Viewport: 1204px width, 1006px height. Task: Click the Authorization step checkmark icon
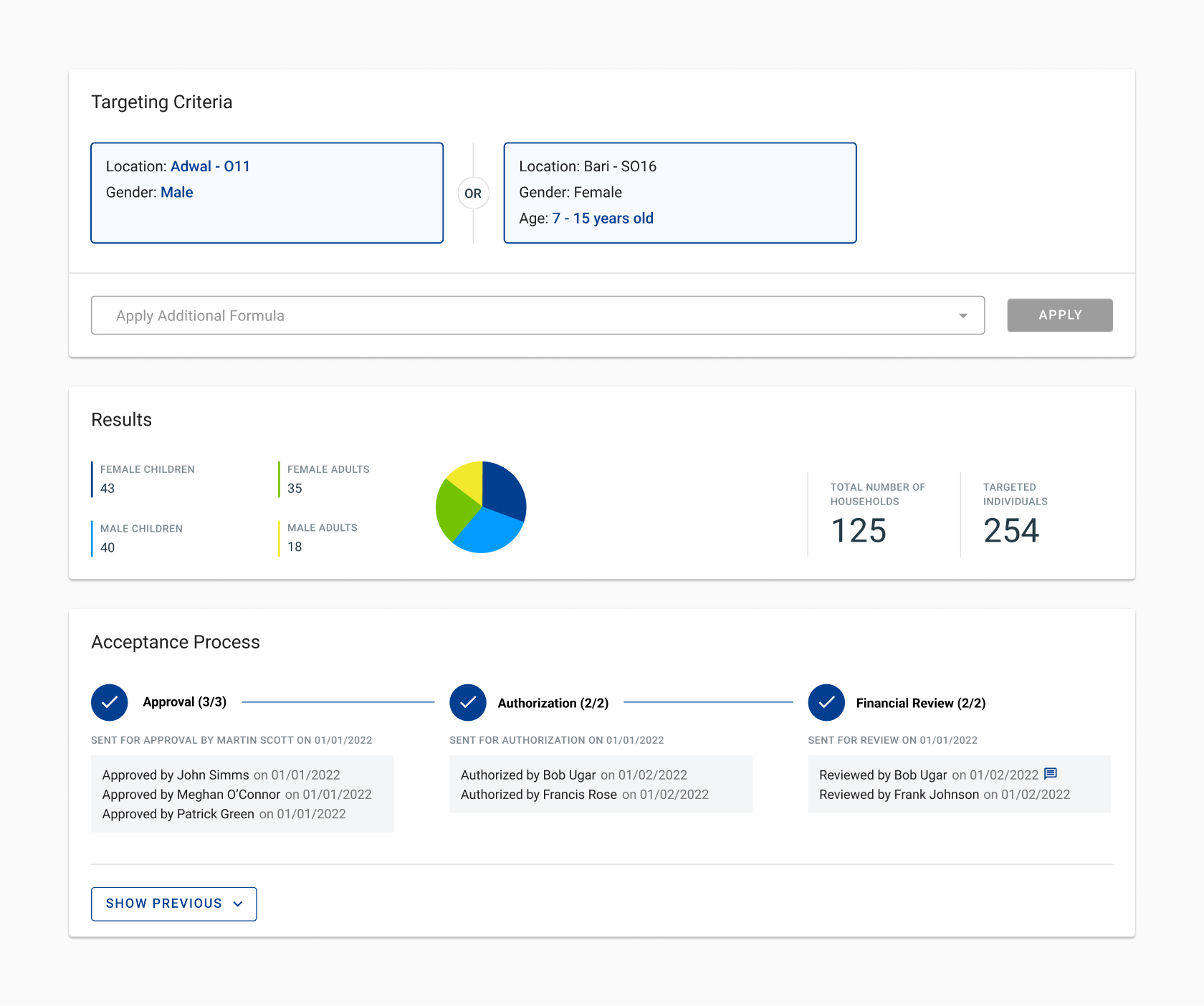coord(468,703)
